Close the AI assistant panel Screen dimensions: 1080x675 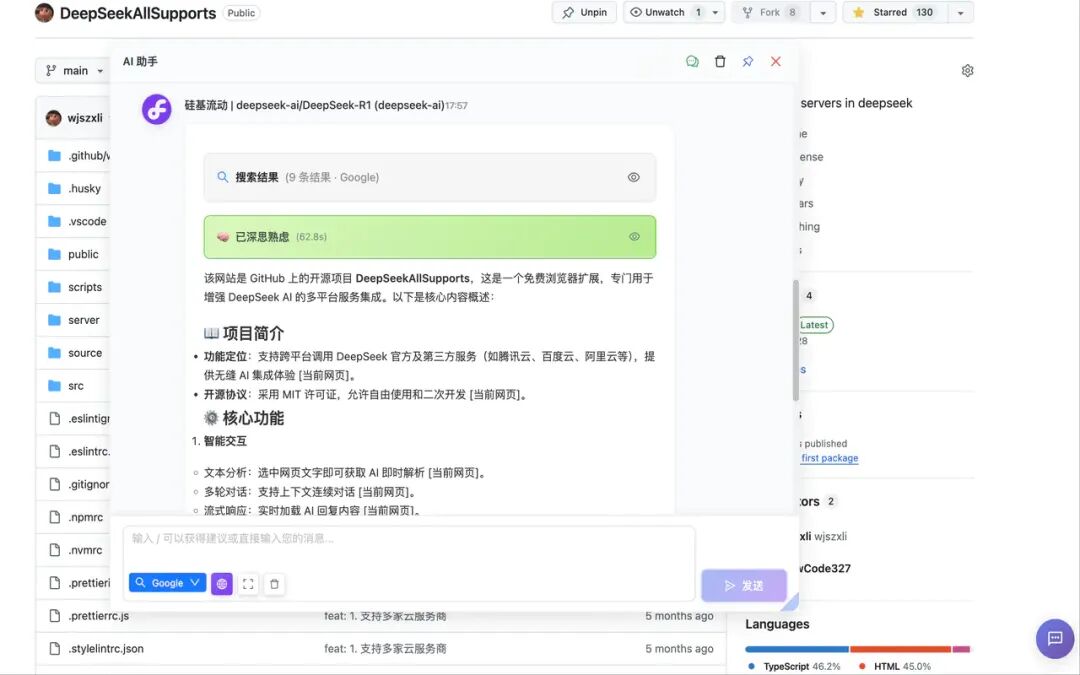point(776,61)
